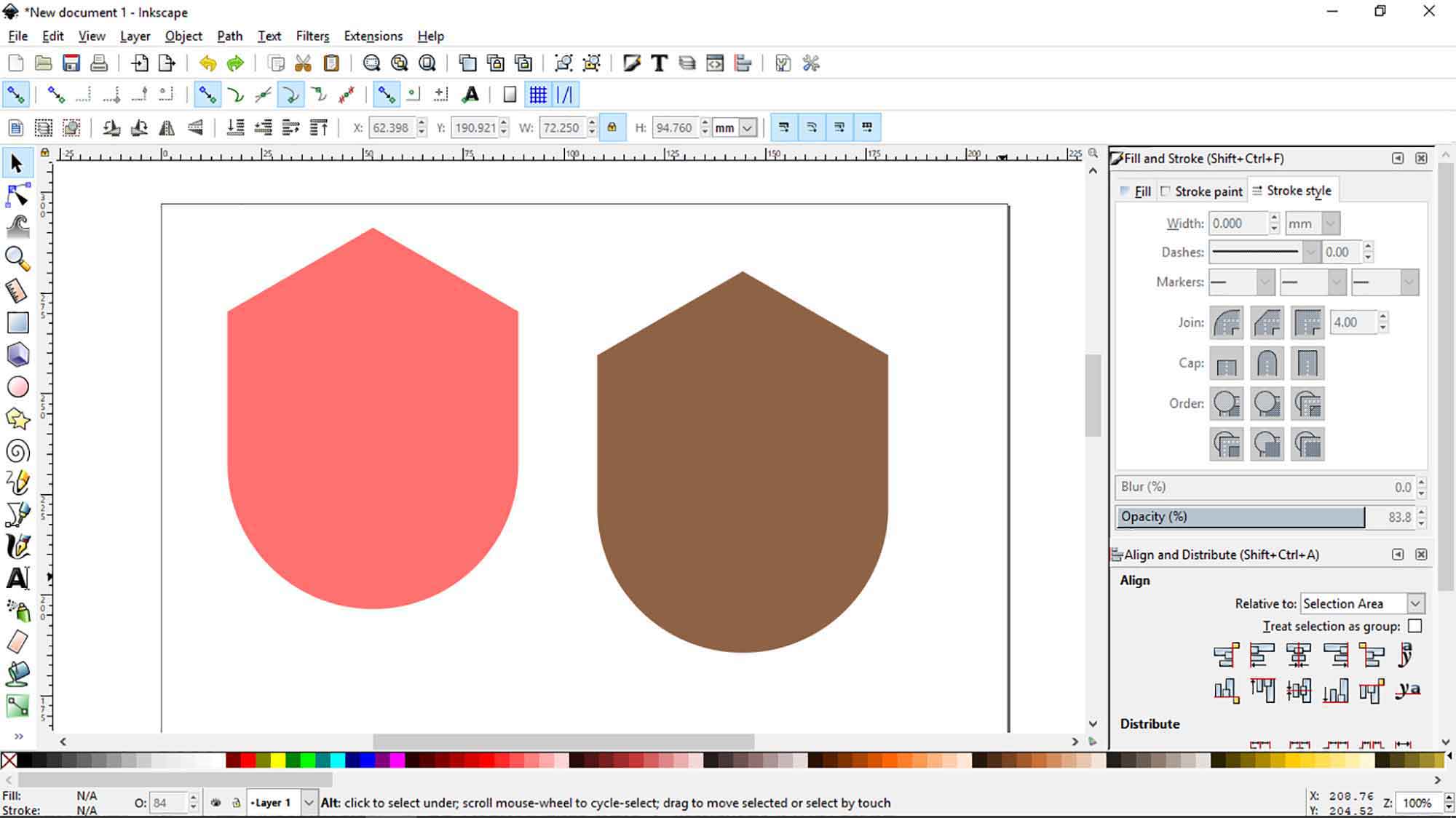Toggle snap to page border

point(510,95)
